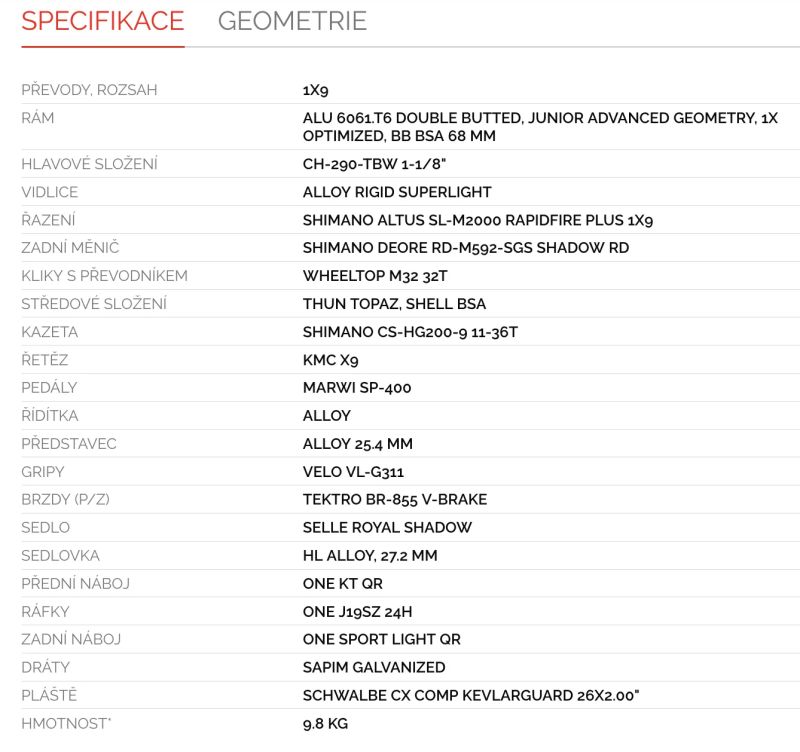Click the 'Hlavové složení' label
The image size is (800, 752).
[89, 164]
